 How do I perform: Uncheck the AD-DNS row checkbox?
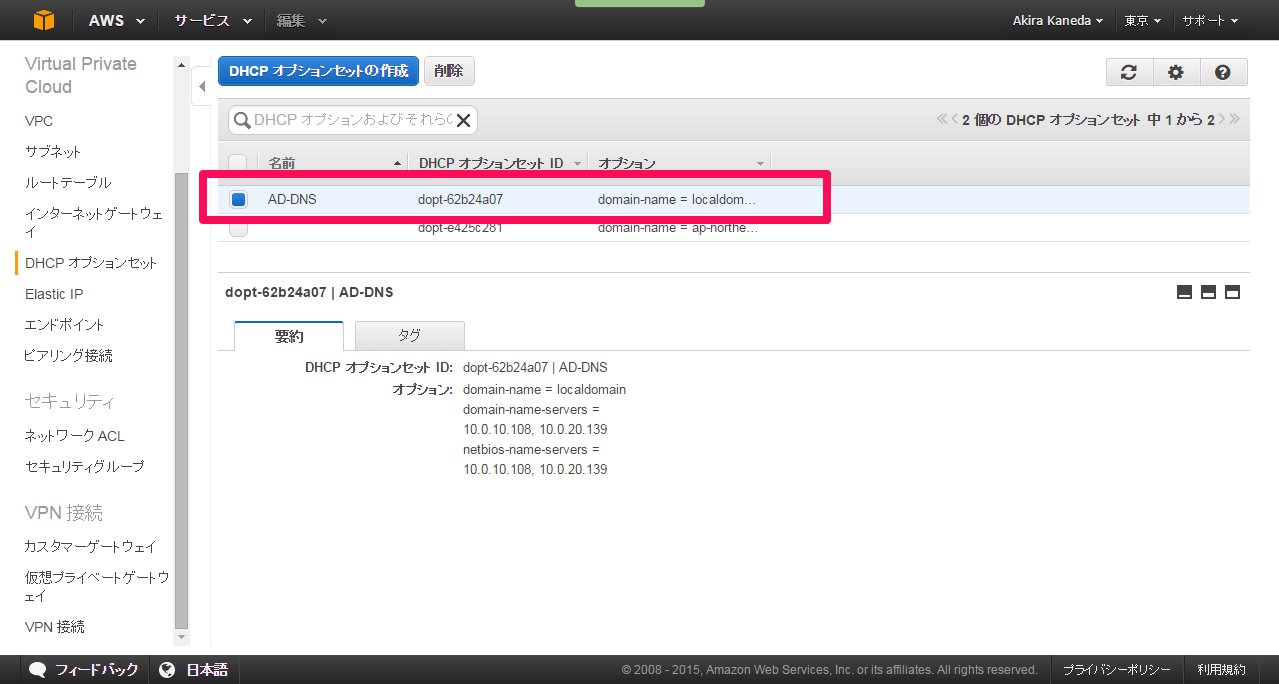(238, 199)
